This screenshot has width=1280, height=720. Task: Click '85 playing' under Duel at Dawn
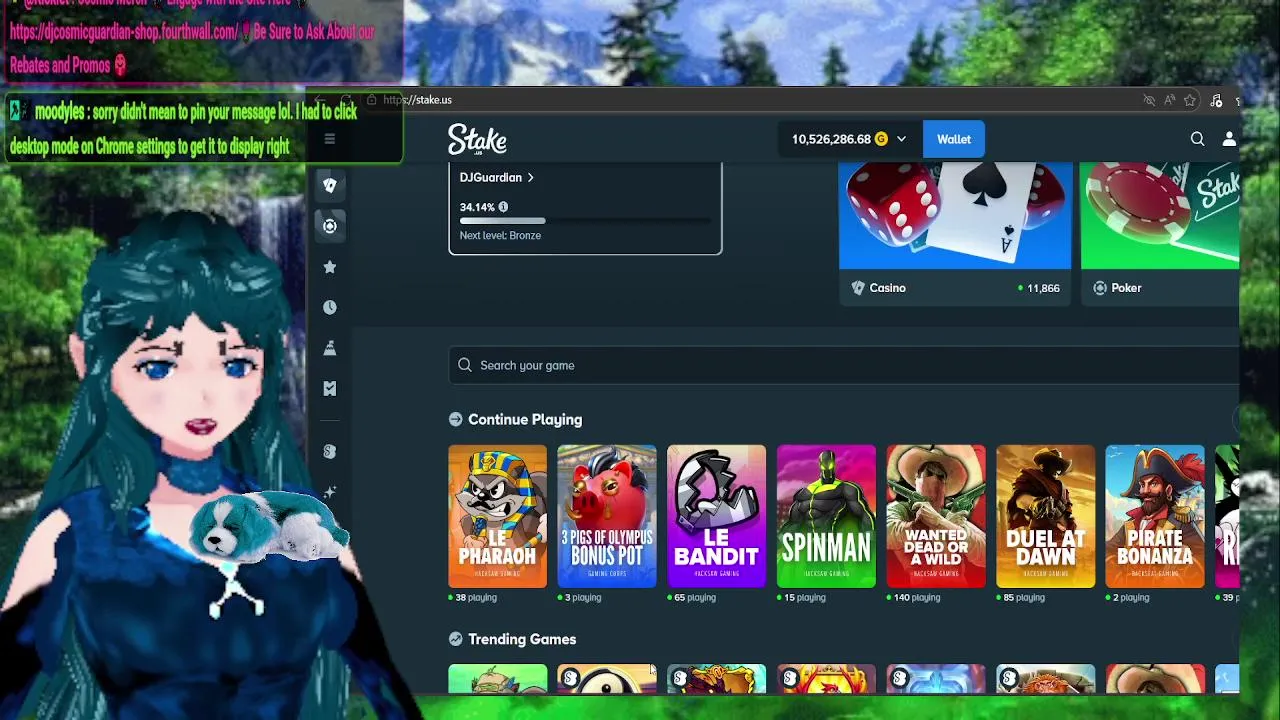1024,598
